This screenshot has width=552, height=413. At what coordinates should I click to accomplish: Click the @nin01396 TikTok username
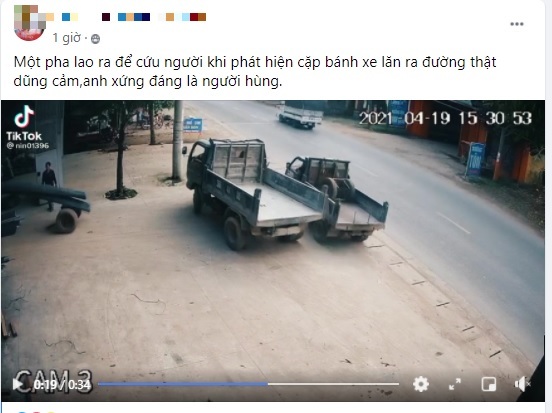28,145
